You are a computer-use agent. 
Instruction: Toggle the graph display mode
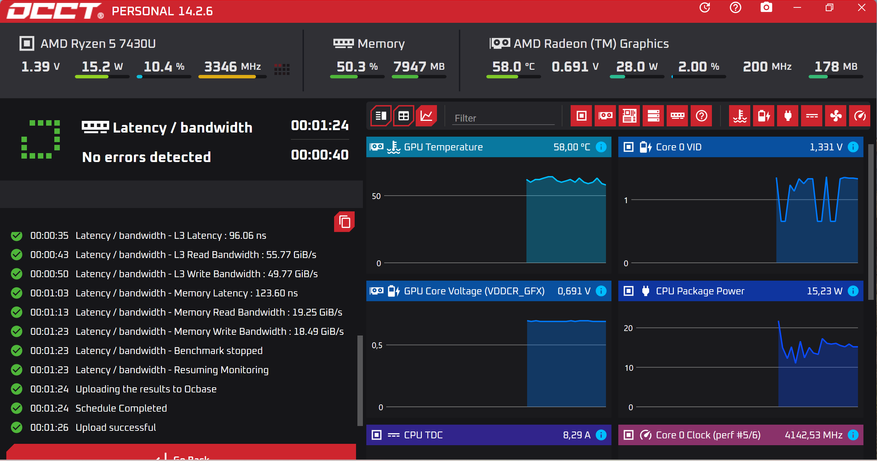point(427,116)
